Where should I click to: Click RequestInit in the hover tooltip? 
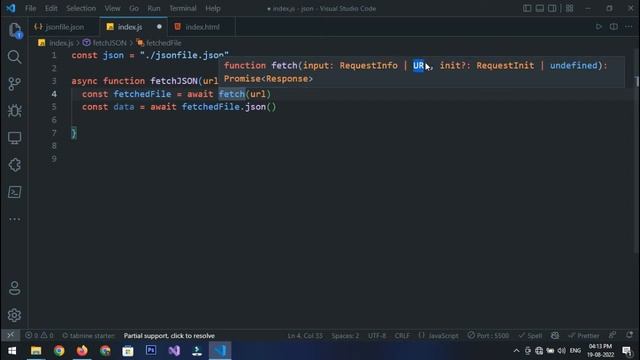(x=505, y=65)
